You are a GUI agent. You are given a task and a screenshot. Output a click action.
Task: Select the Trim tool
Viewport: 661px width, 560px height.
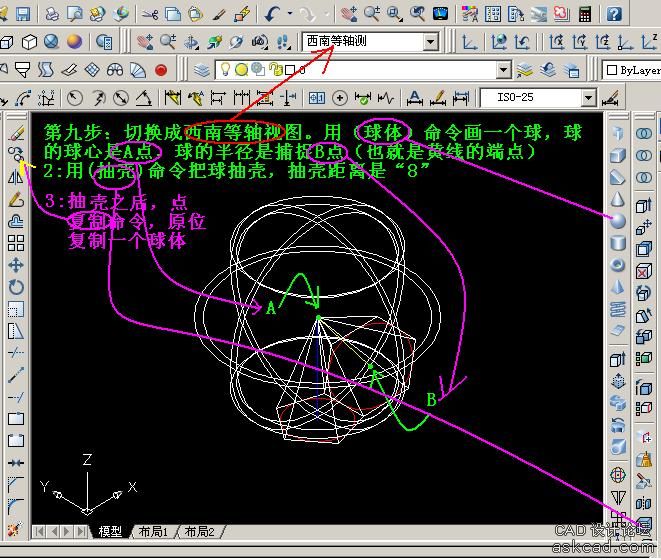(16, 353)
